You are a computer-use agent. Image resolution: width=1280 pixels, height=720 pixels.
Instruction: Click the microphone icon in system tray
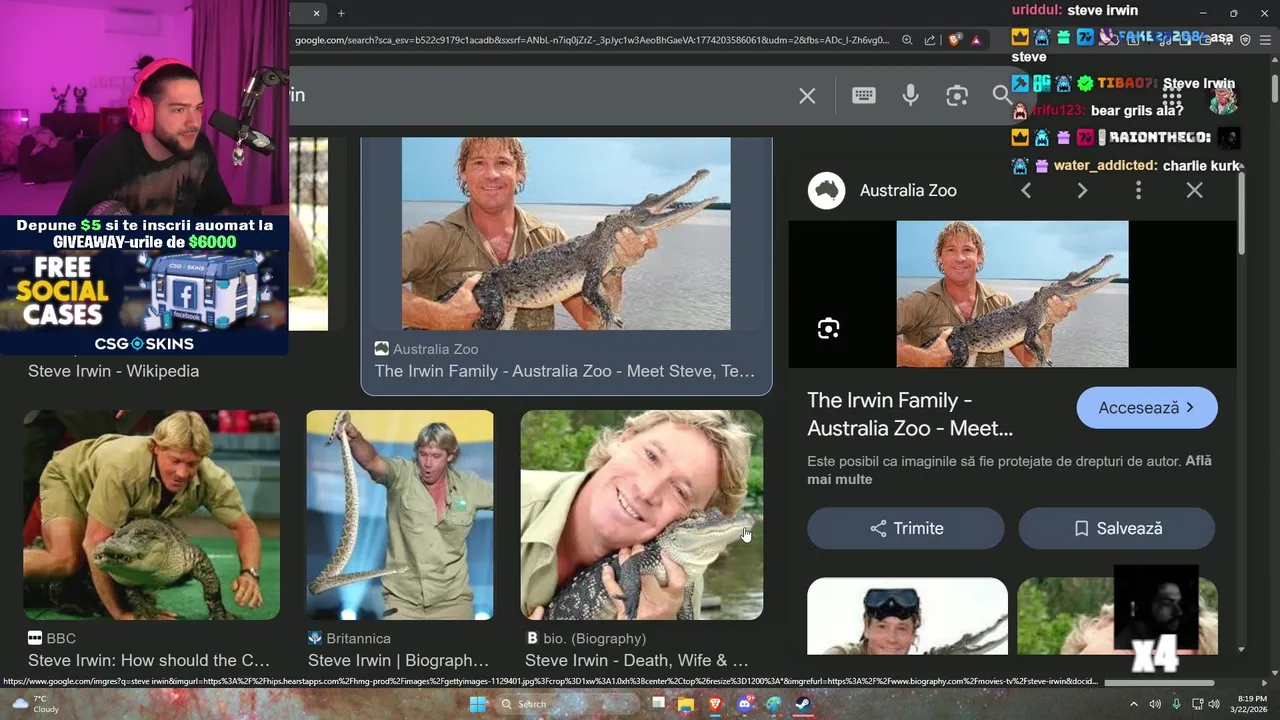pos(1176,704)
